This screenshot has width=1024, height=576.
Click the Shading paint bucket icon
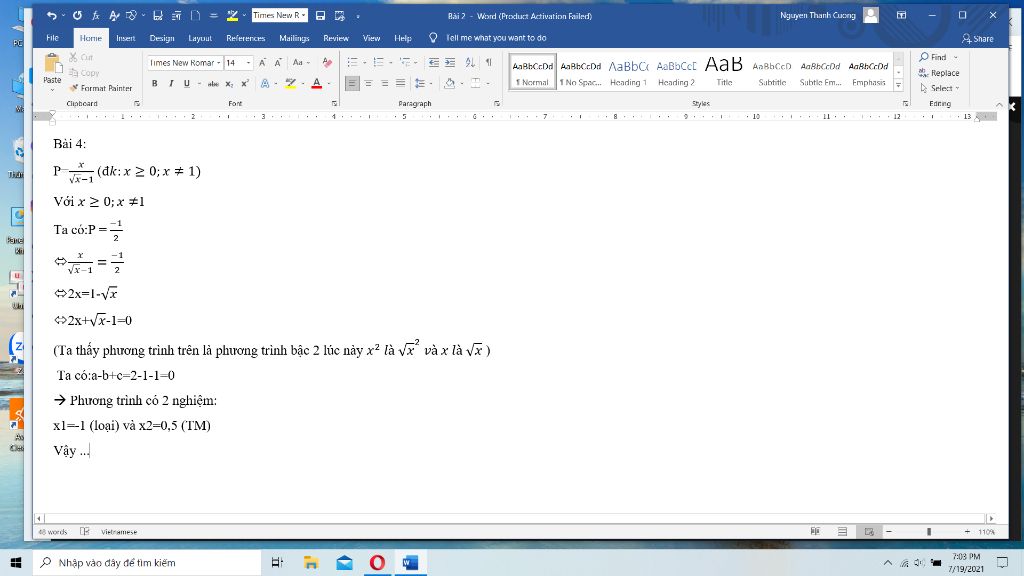click(449, 84)
